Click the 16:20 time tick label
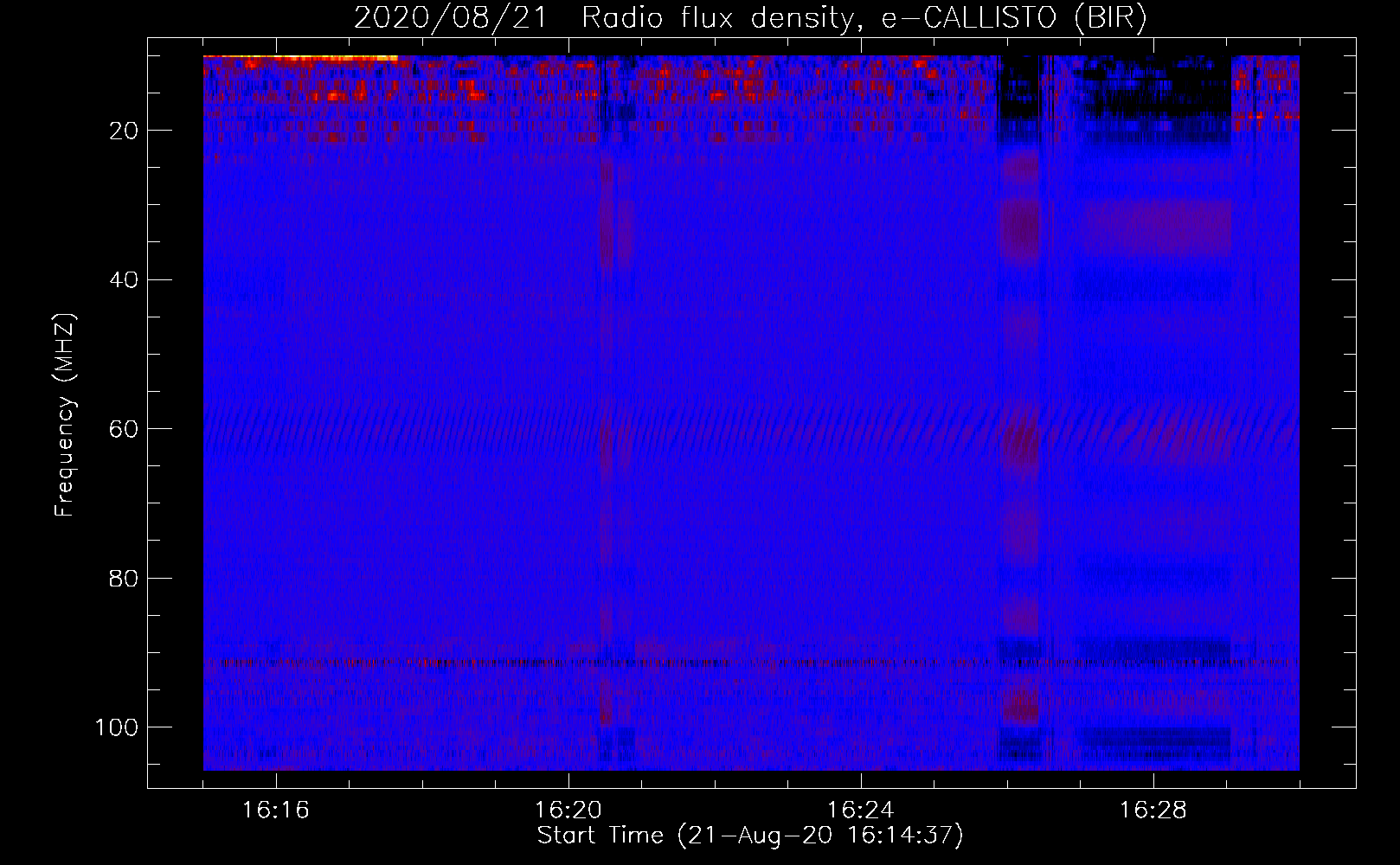Image resolution: width=1400 pixels, height=865 pixels. click(x=568, y=811)
